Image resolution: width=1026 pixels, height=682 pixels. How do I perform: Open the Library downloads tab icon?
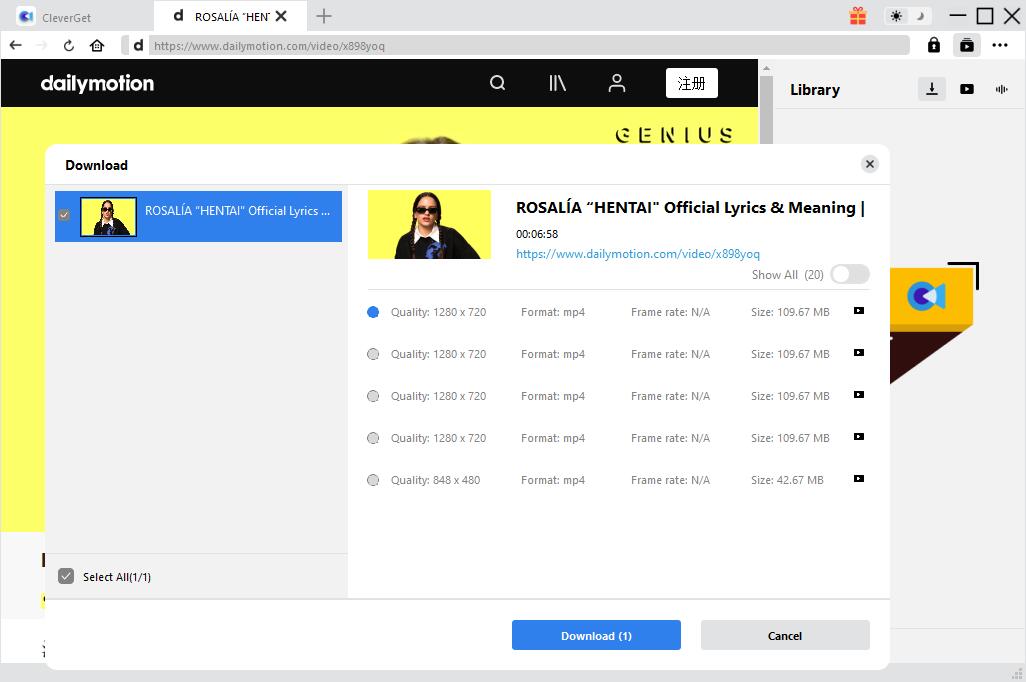pos(932,89)
